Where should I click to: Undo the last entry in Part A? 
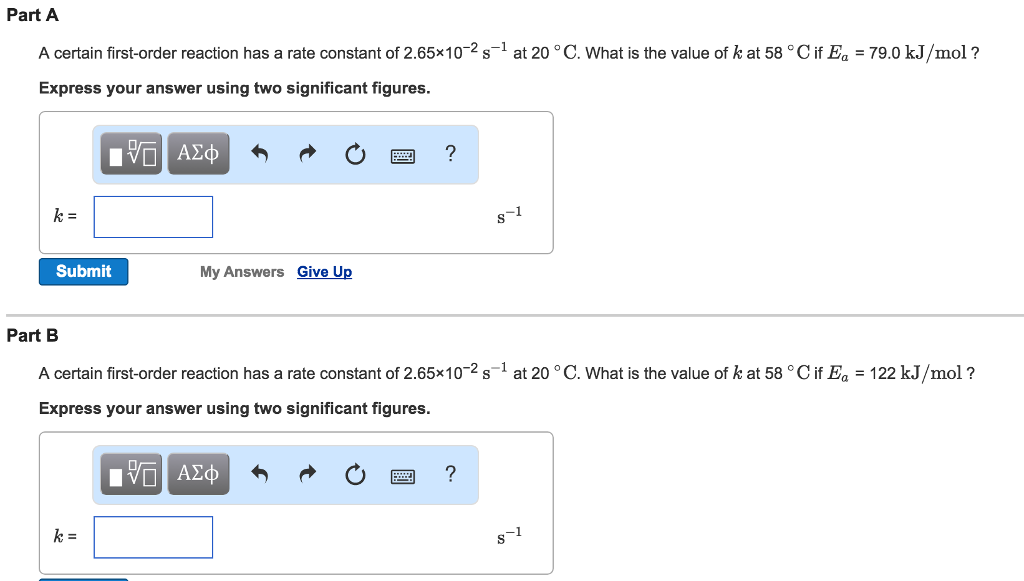[x=259, y=153]
